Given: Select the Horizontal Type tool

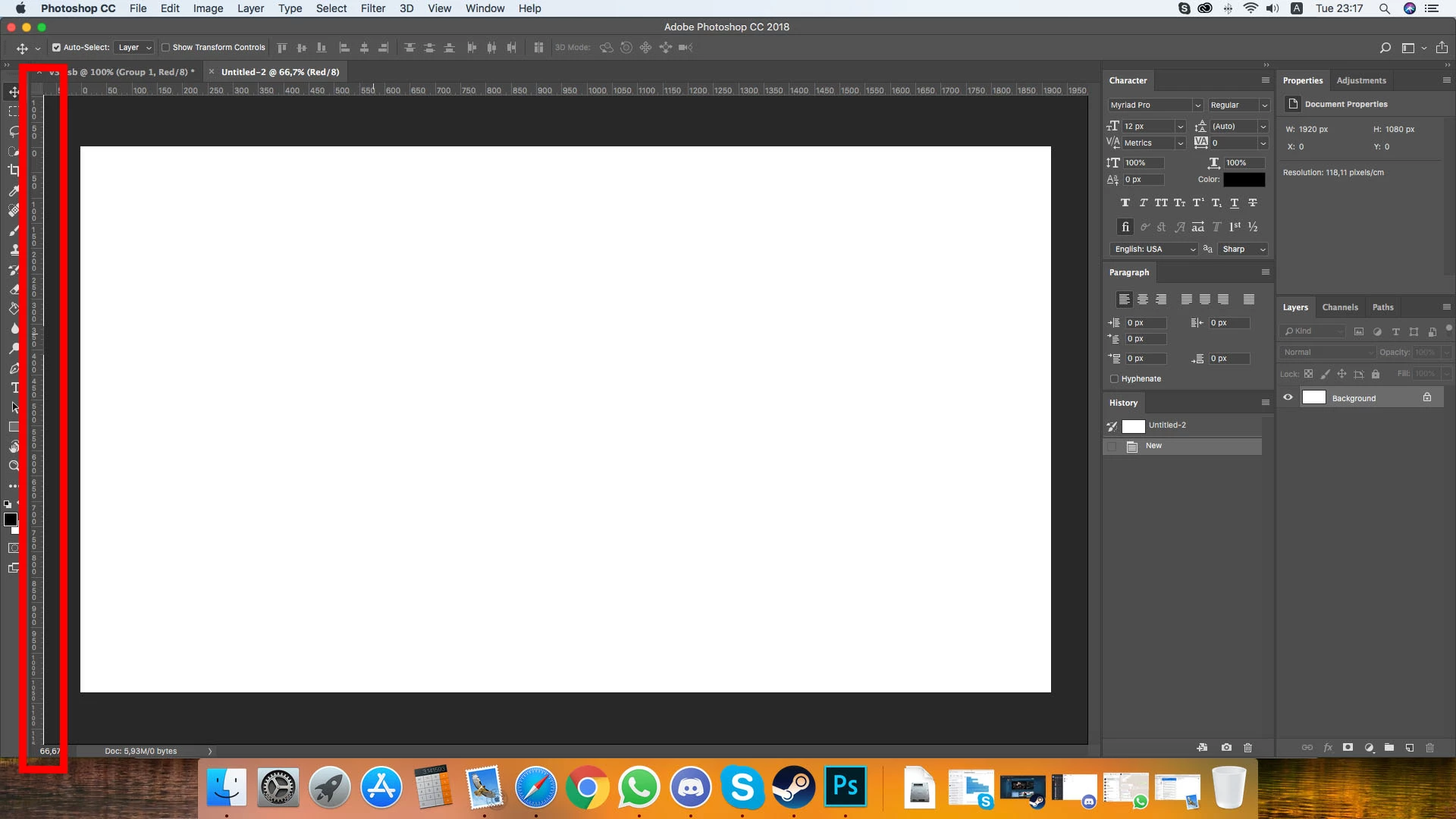Looking at the screenshot, I should tap(14, 388).
